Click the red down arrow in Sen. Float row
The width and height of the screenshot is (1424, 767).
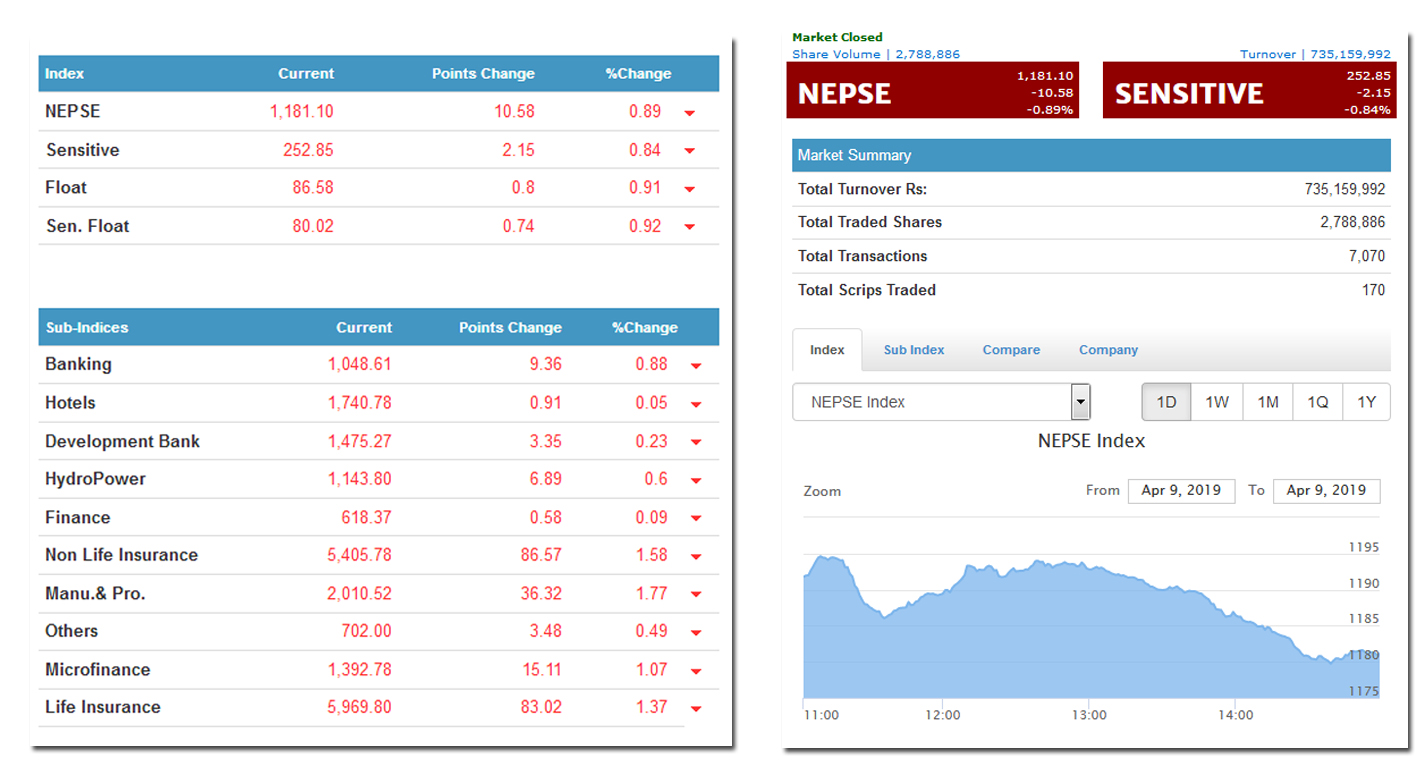pyautogui.click(x=689, y=227)
